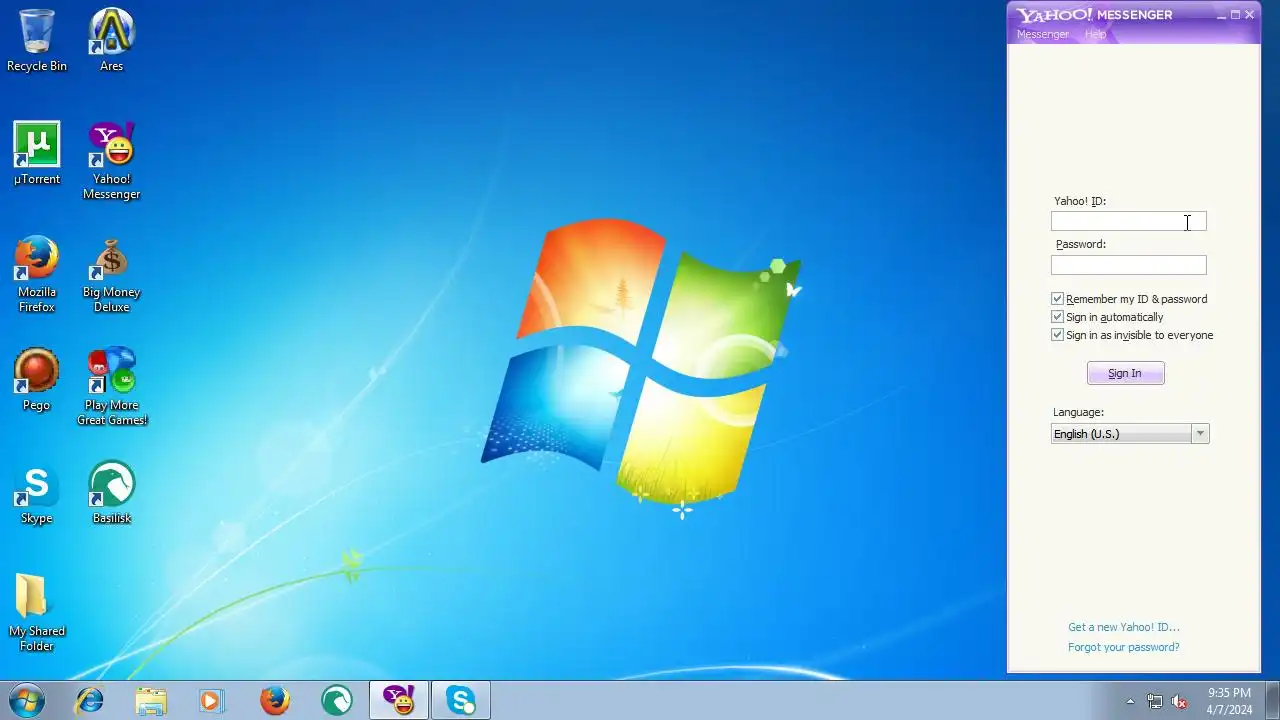Select the Yahoo! Messenger desktop shortcut
Screen dimensions: 1280x720
point(111,160)
